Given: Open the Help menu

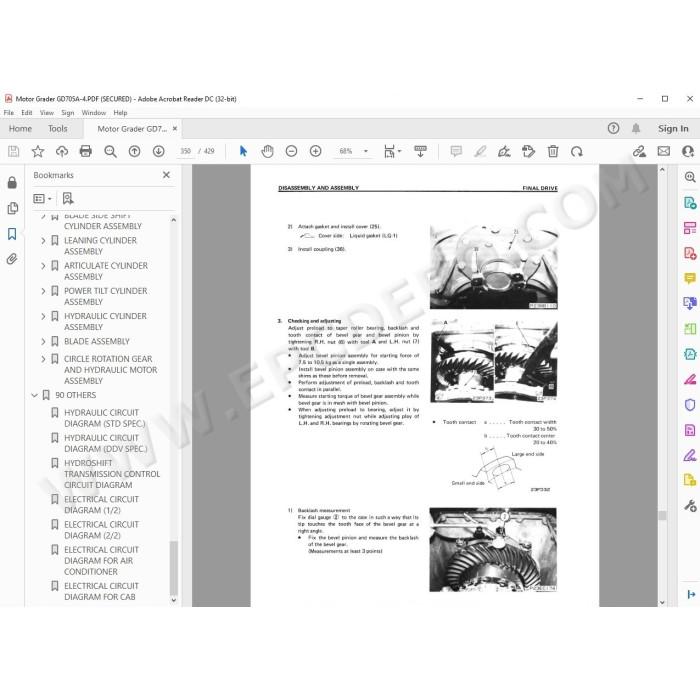Looking at the screenshot, I should coord(120,113).
